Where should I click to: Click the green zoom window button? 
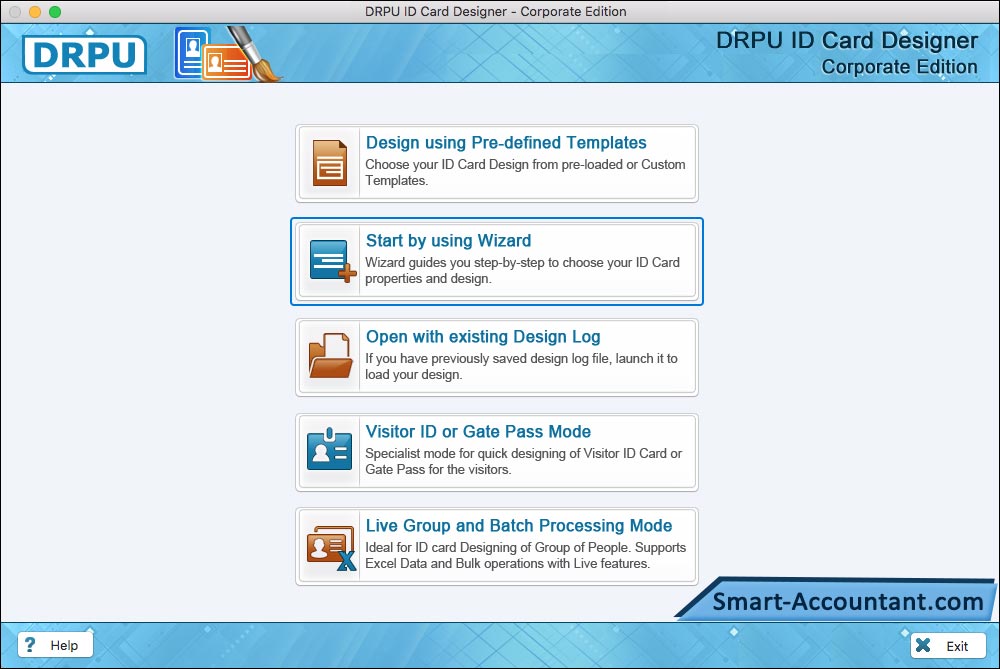pyautogui.click(x=55, y=11)
